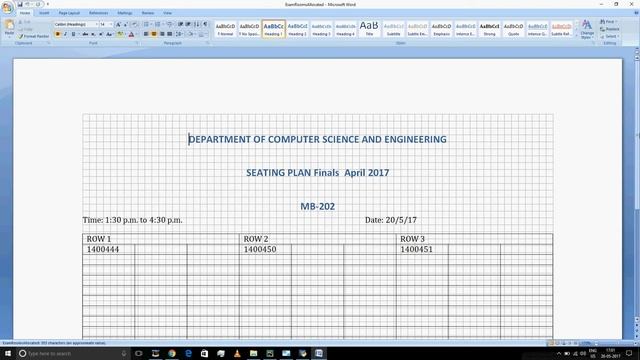Apply the No Spacing style
This screenshot has height=360, width=640.
(249, 29)
